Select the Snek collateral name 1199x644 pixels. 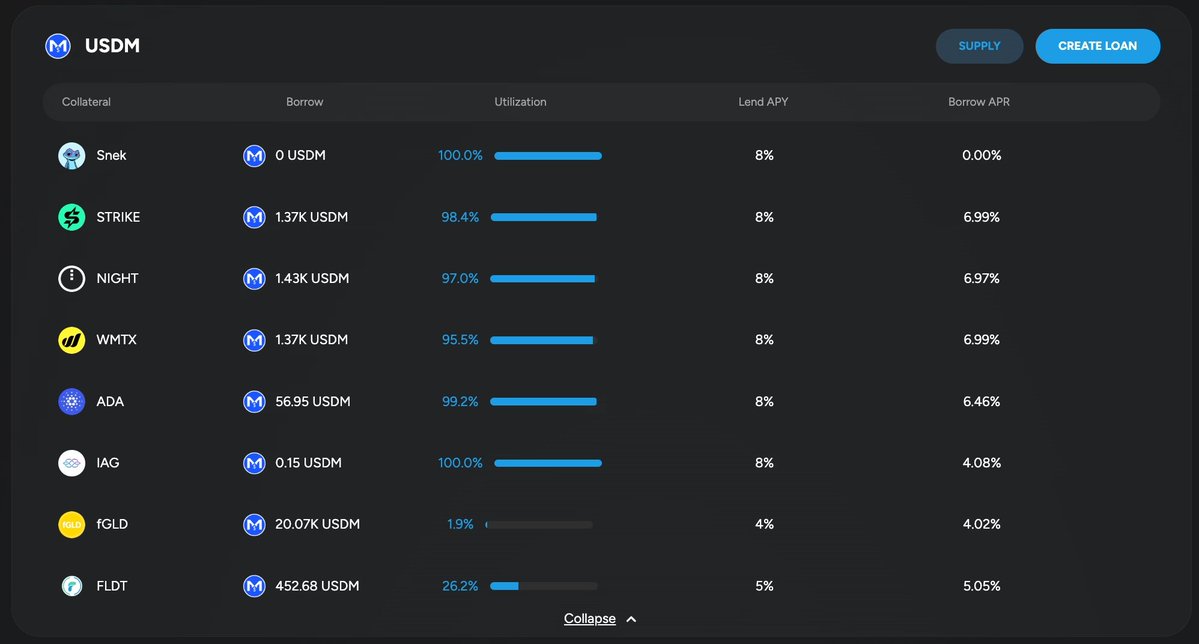pyautogui.click(x=111, y=155)
